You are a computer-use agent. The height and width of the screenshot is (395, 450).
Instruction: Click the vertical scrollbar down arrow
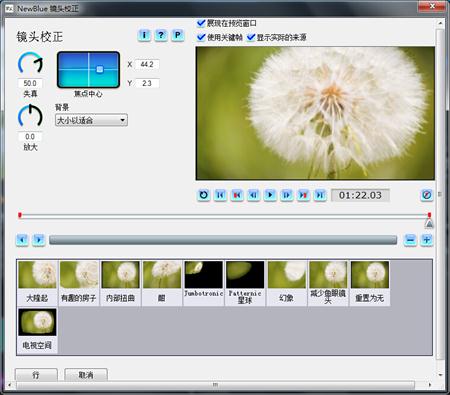(440, 375)
